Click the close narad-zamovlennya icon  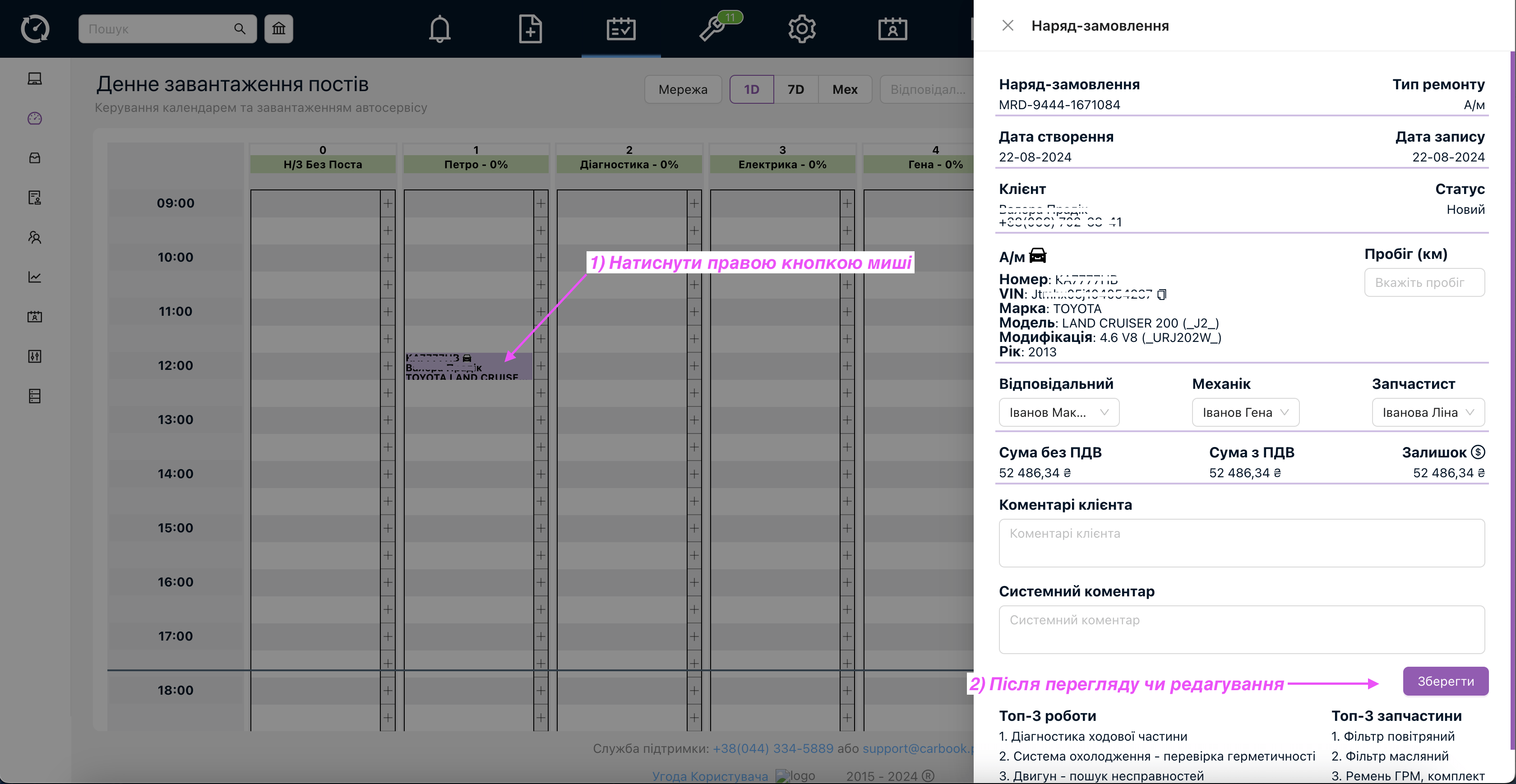tap(1007, 25)
